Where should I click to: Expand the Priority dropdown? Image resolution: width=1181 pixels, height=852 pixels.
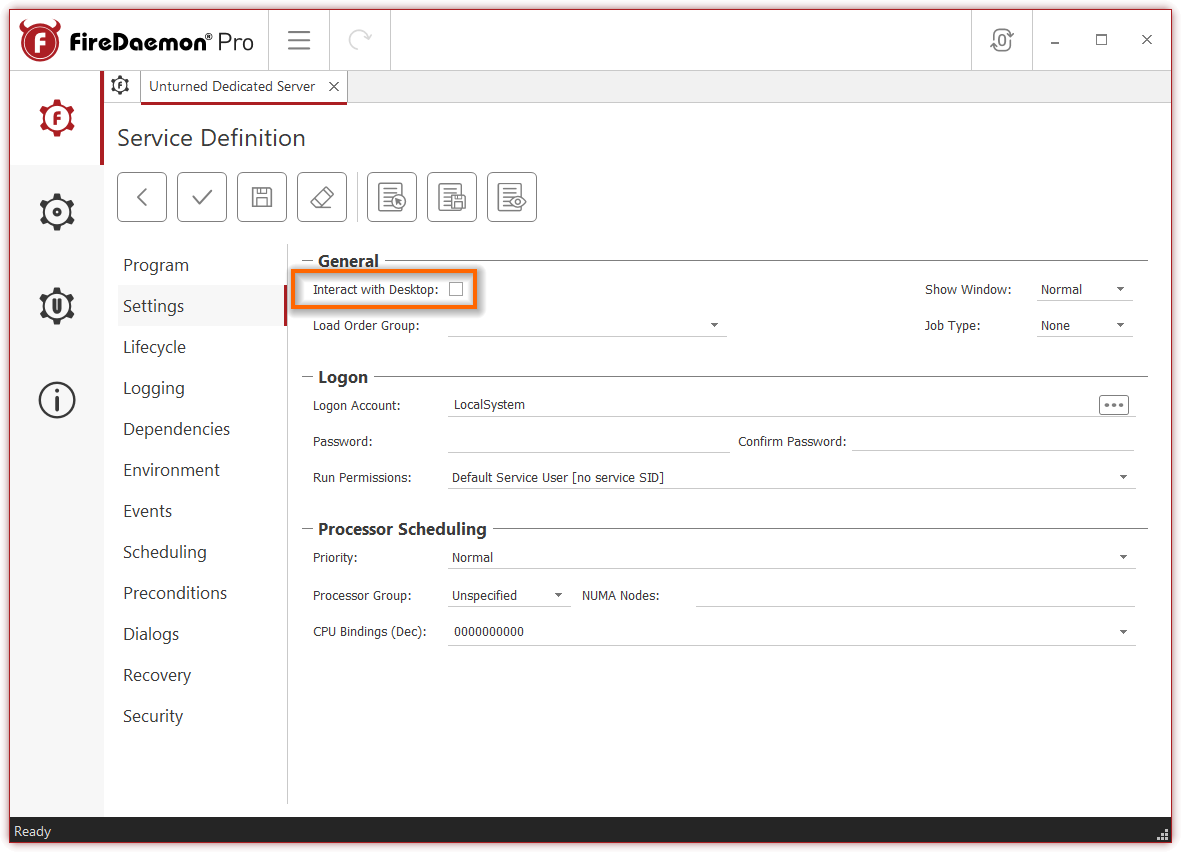click(x=791, y=557)
